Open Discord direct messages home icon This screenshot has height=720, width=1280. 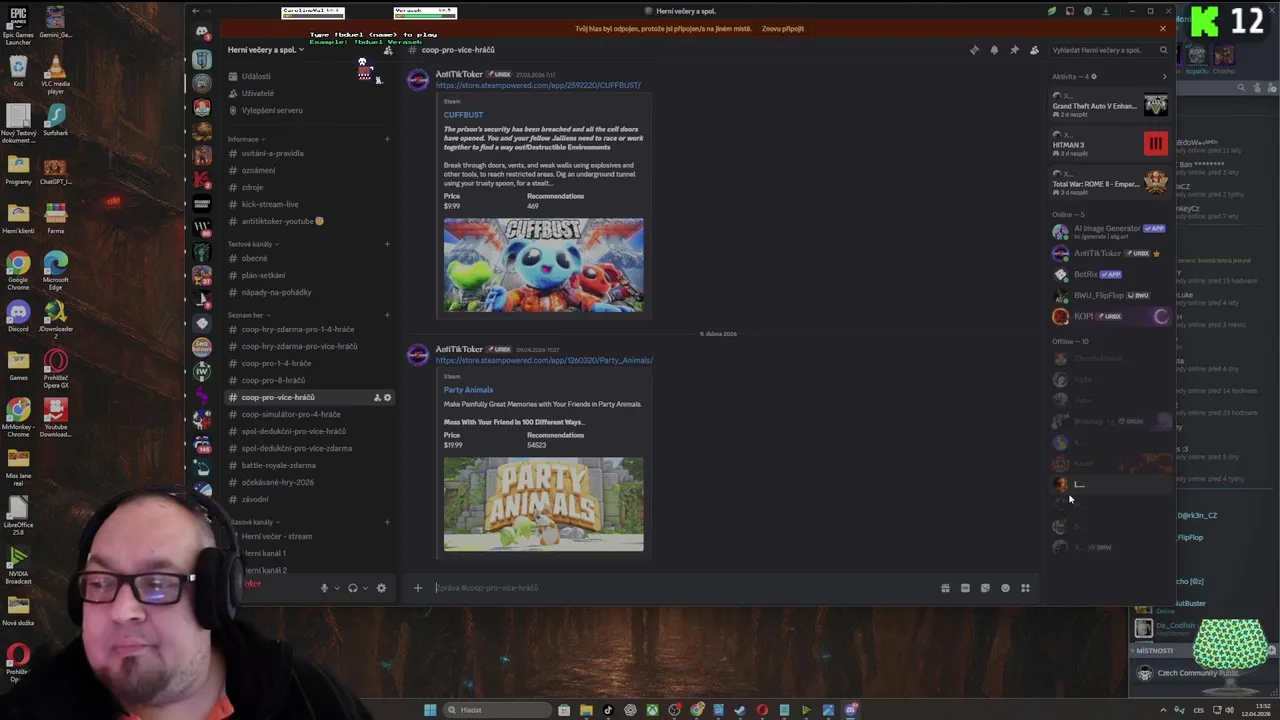[x=202, y=32]
